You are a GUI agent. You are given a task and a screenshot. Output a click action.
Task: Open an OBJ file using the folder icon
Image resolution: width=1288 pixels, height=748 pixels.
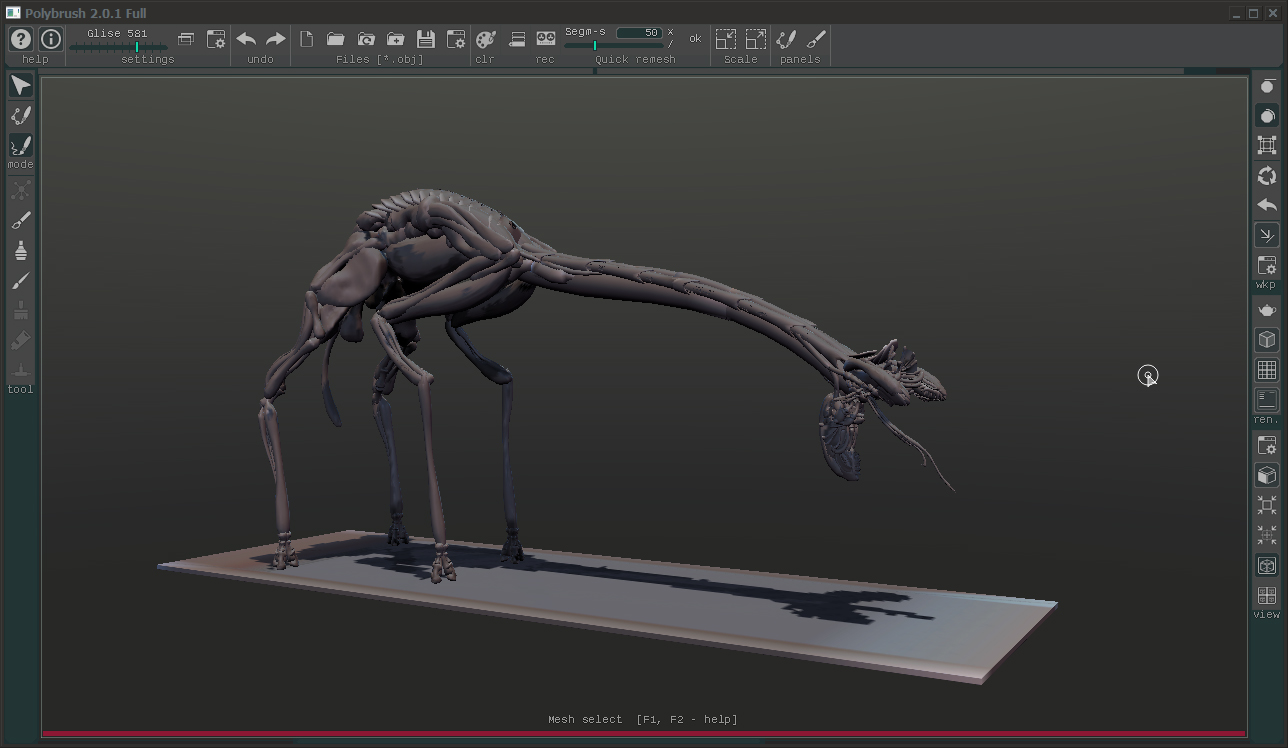coord(336,38)
